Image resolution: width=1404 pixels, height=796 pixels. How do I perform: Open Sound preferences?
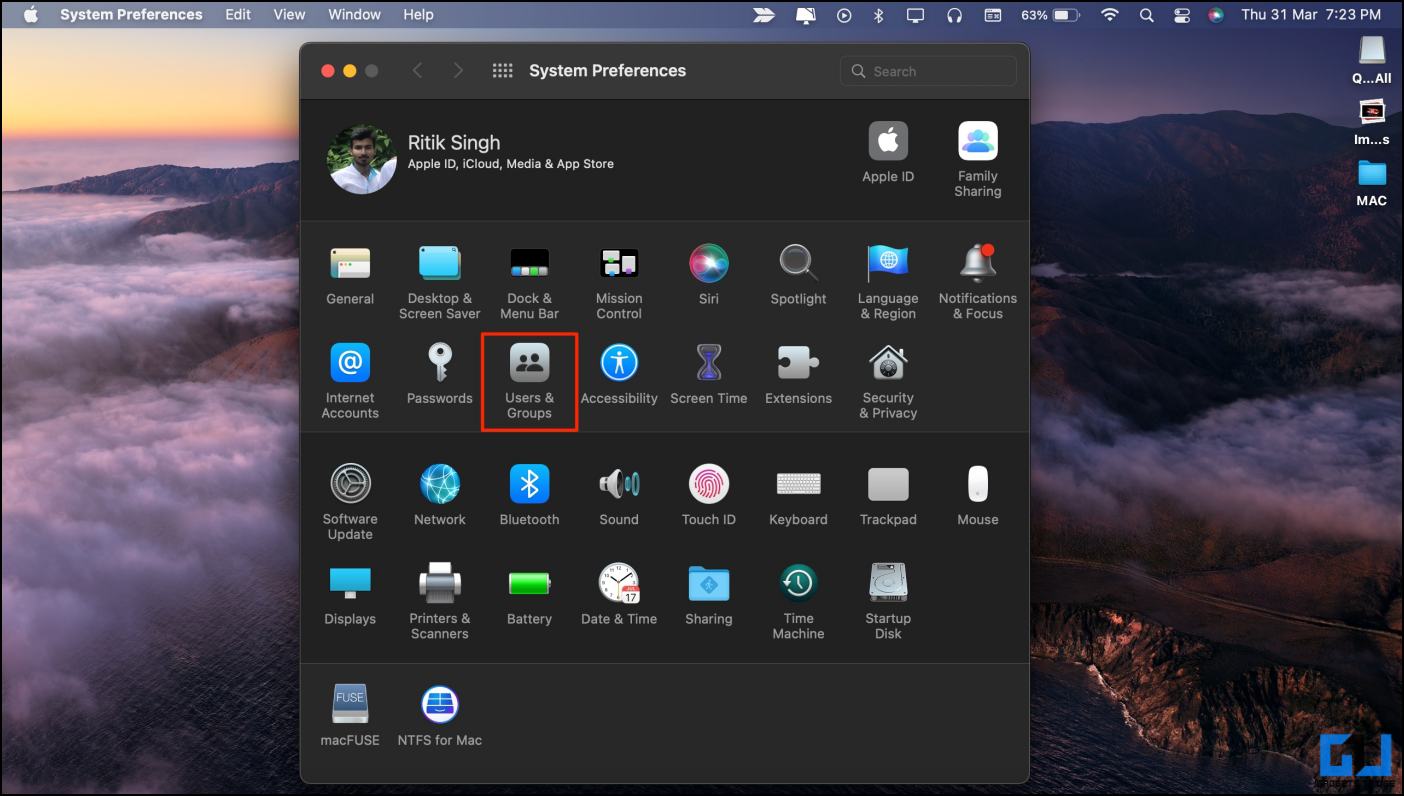click(x=619, y=496)
